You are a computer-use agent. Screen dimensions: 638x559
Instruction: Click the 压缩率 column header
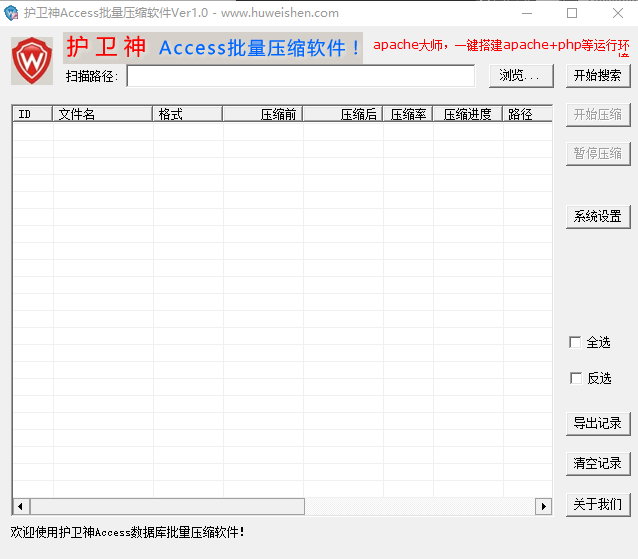(x=407, y=114)
